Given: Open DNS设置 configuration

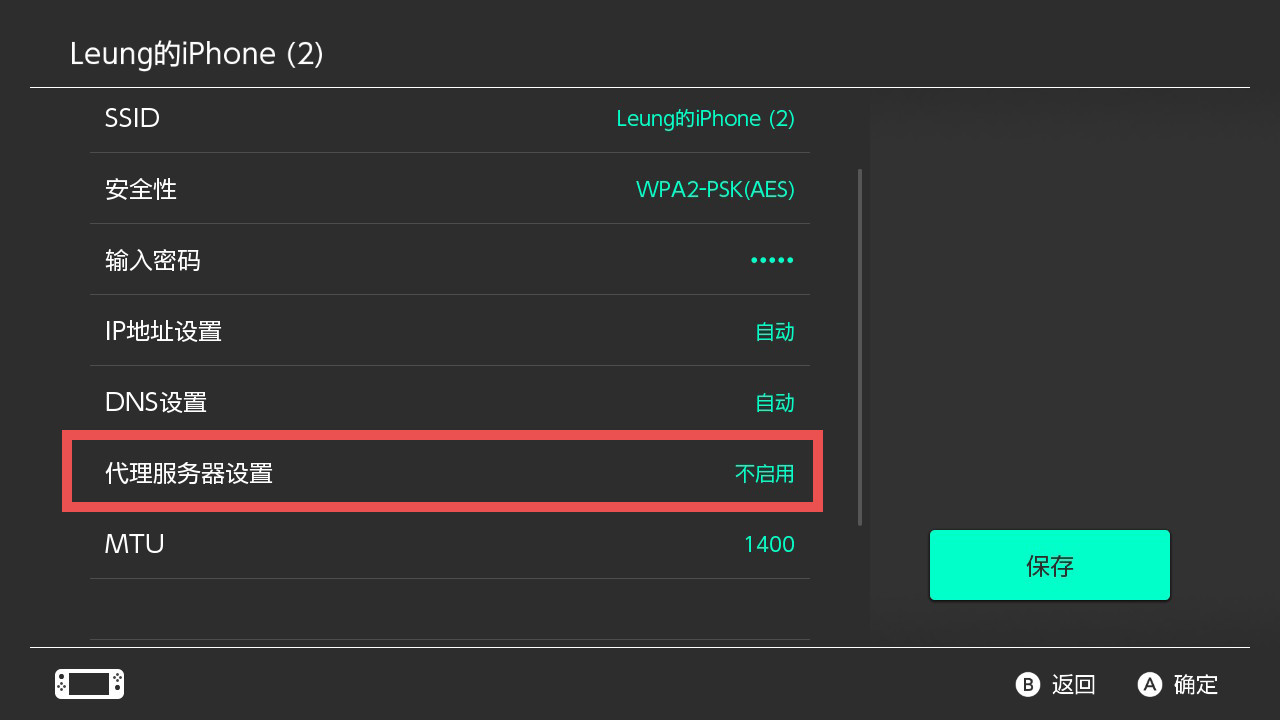Looking at the screenshot, I should 450,402.
